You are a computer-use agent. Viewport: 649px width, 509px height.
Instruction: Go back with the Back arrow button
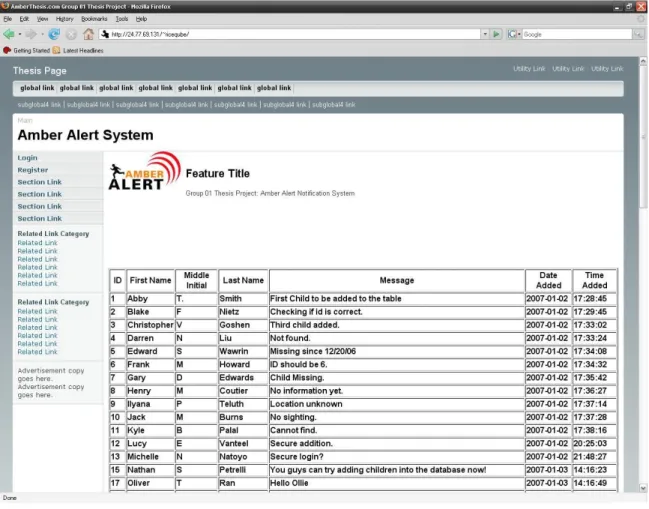coord(9,34)
